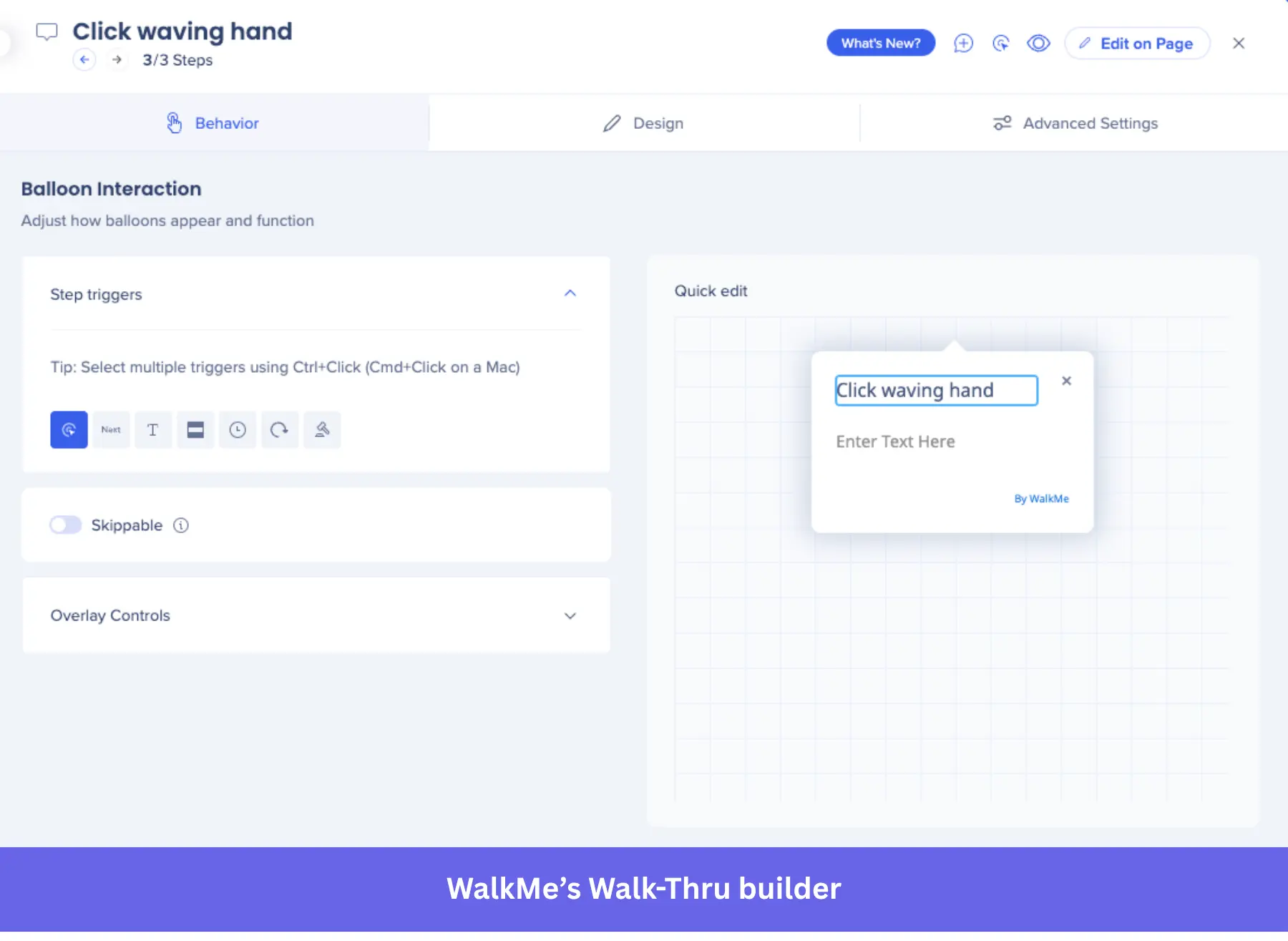Screen dimensions: 1288x941
Task: Enable the Skippable toggle
Action: tap(65, 525)
